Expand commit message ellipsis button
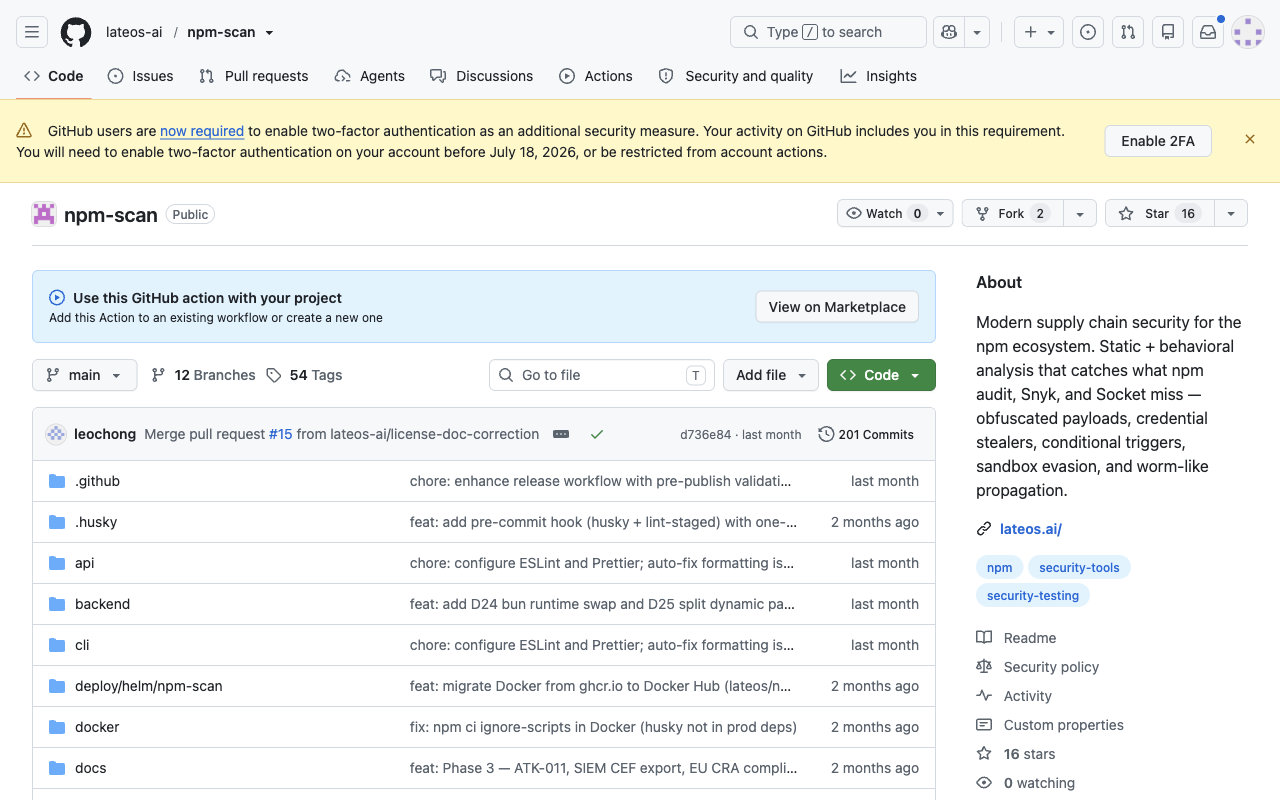1280x800 pixels. 561,434
